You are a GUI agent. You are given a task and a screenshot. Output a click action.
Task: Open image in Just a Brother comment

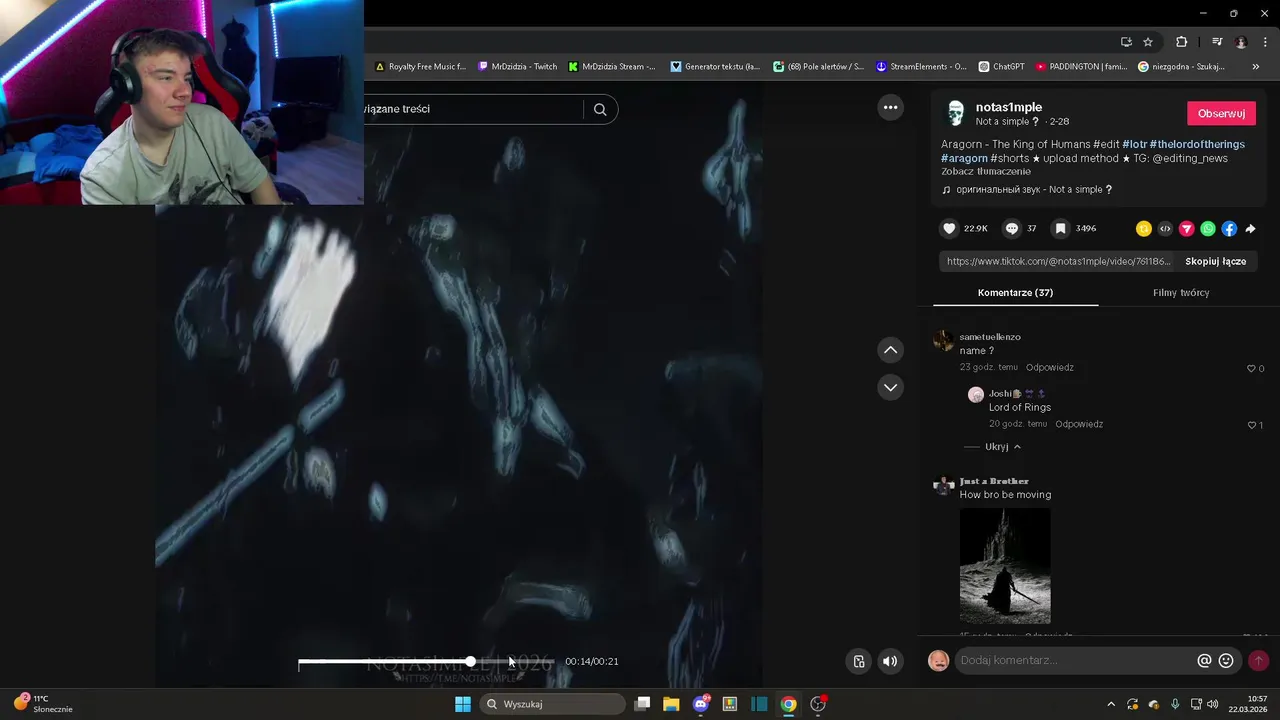[1005, 566]
